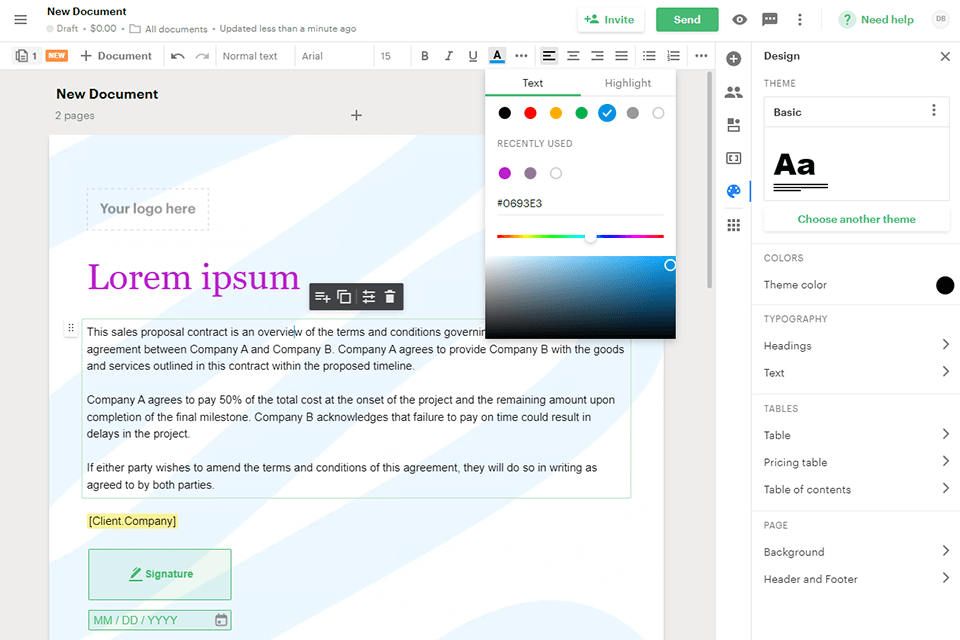Delete the block with the trash icon
Viewport: 960px width, 640px height.
point(390,297)
